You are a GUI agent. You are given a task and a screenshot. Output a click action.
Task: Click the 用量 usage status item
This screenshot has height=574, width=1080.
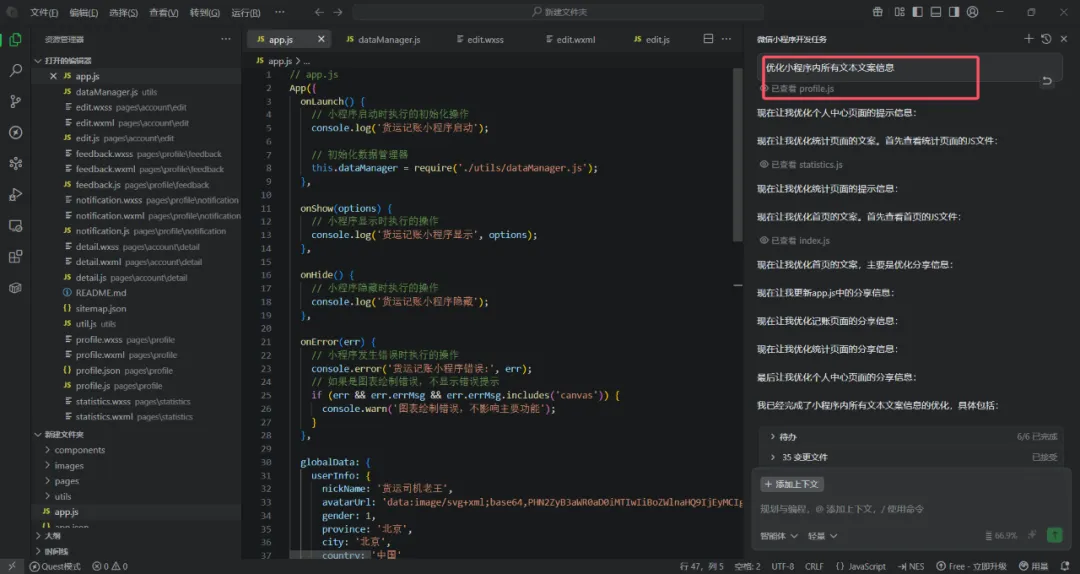pos(1033,566)
